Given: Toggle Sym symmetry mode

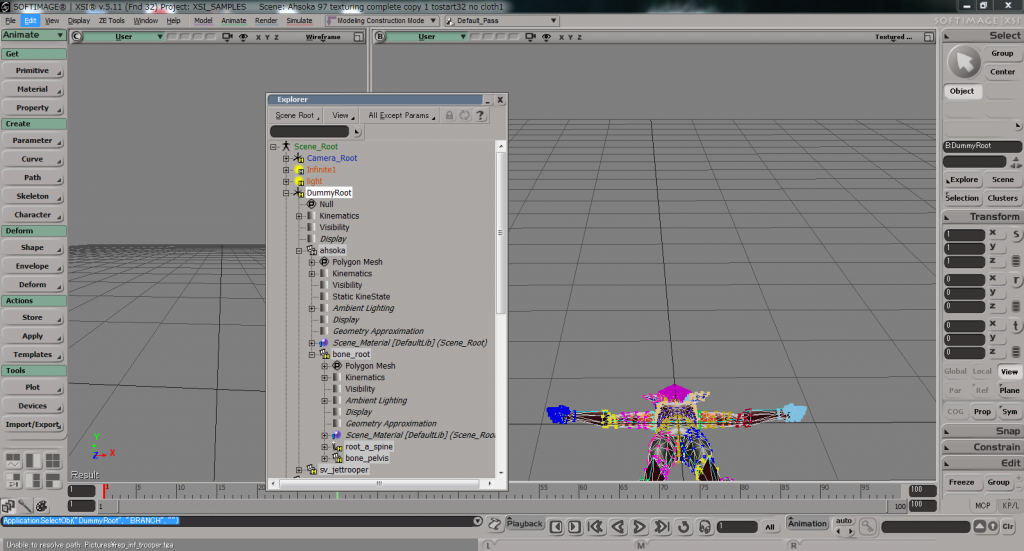Looking at the screenshot, I should click(x=1010, y=412).
